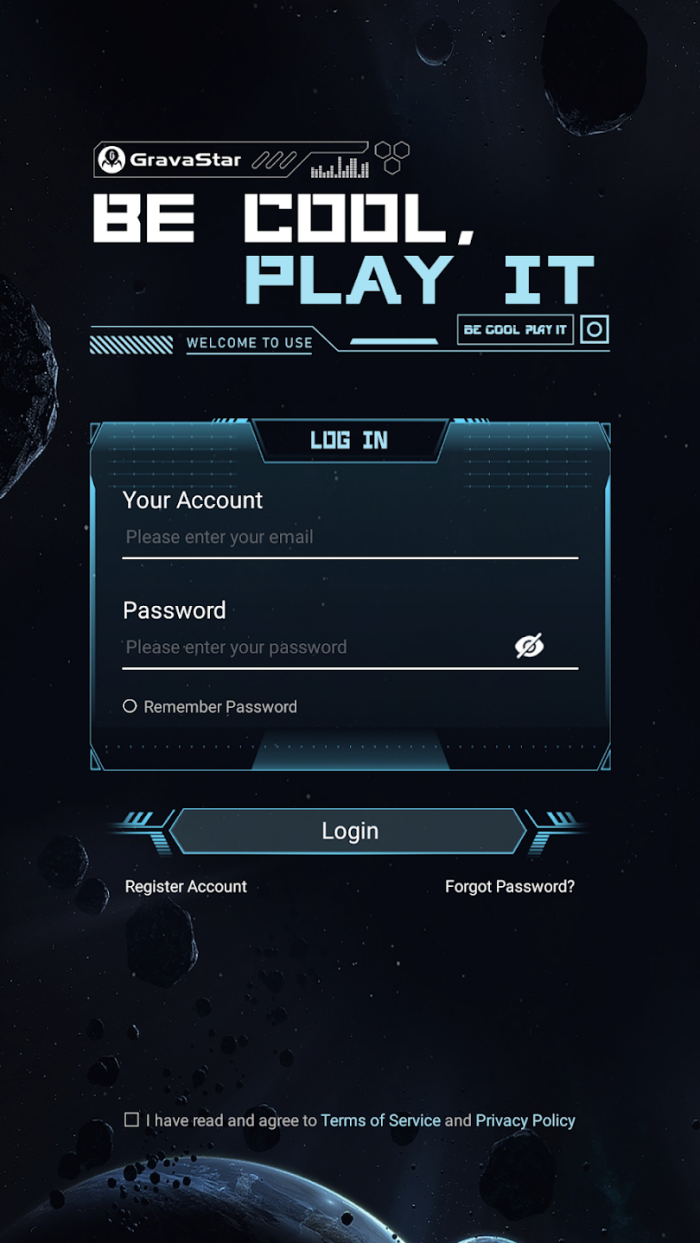Image resolution: width=700 pixels, height=1243 pixels.
Task: Click the Login button
Action: pyautogui.click(x=350, y=831)
